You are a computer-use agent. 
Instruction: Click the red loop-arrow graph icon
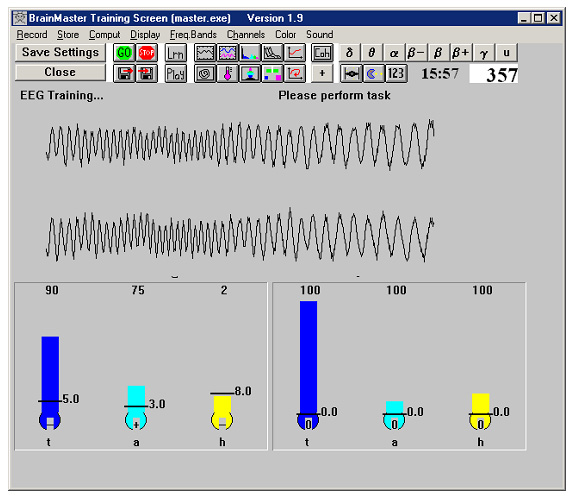point(295,74)
